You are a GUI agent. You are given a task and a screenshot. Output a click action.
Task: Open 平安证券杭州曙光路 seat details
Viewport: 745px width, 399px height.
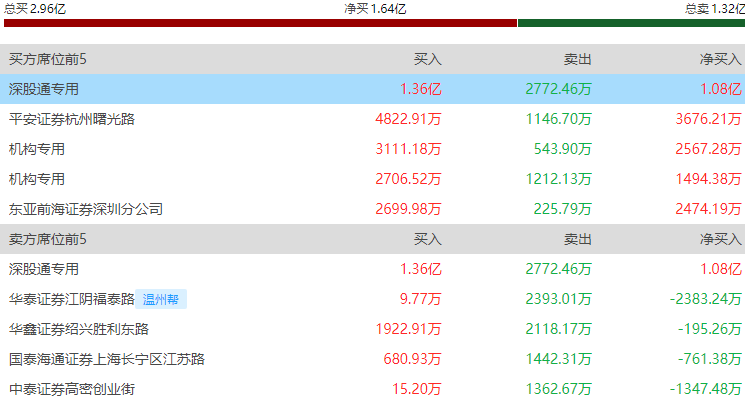[x=72, y=119]
